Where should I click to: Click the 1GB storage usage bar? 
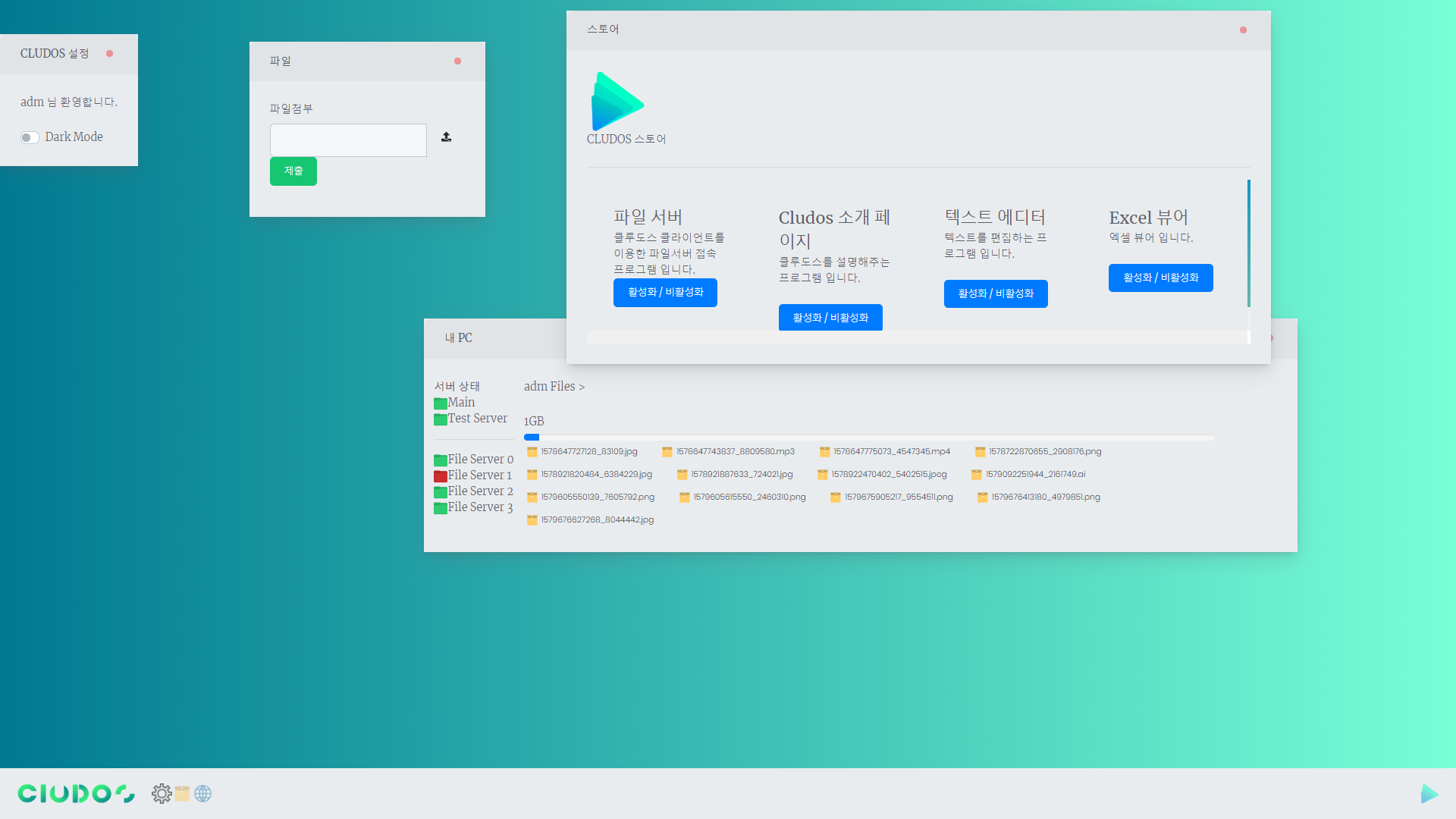tap(868, 438)
